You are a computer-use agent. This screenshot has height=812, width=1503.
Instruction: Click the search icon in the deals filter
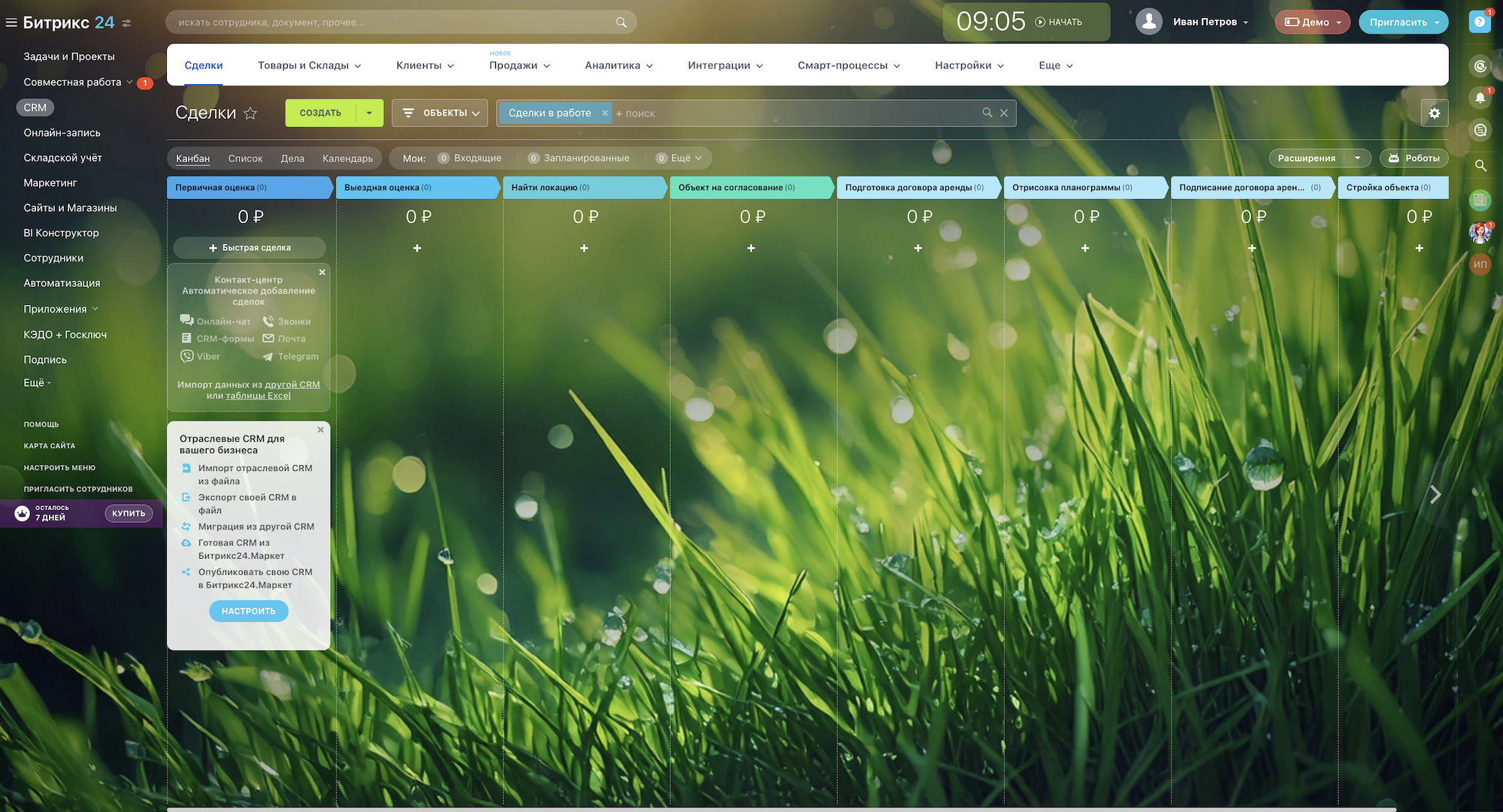987,113
